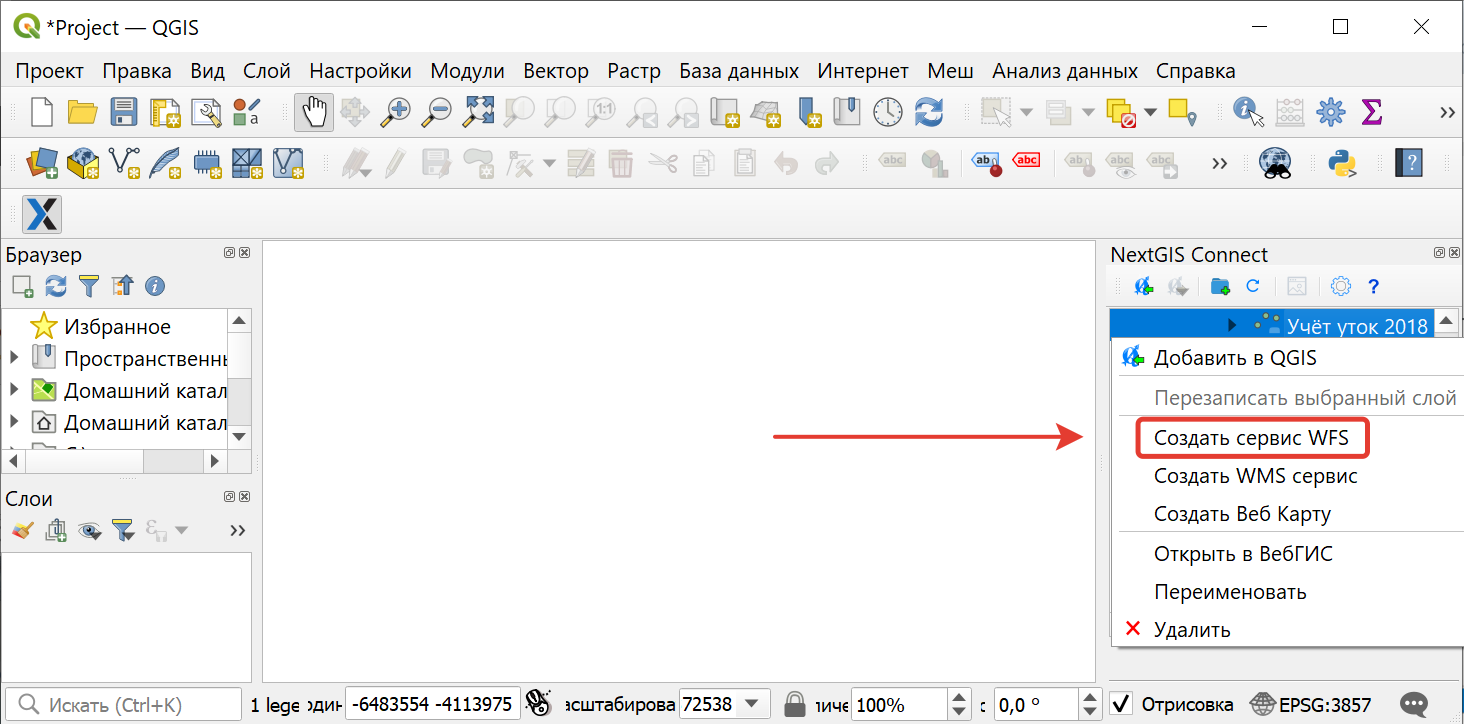Zoom to full extent with the arrows icon
Screen dimensions: 1464x724
point(478,111)
